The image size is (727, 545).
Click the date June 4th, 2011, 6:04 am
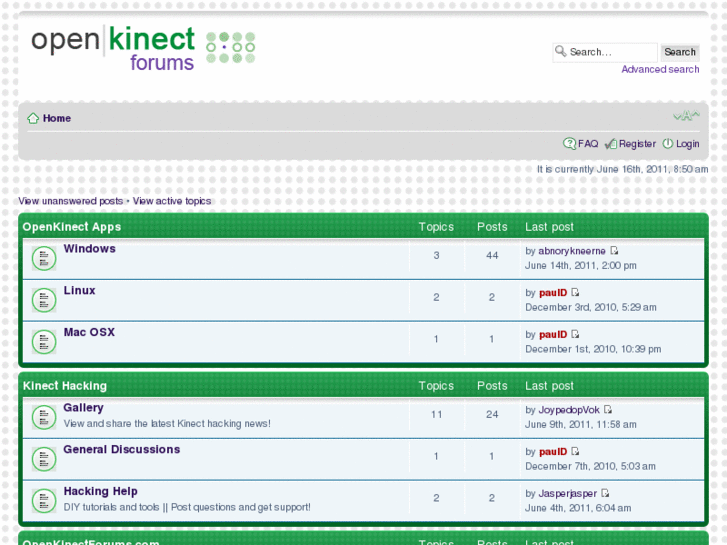pyautogui.click(x=578, y=508)
